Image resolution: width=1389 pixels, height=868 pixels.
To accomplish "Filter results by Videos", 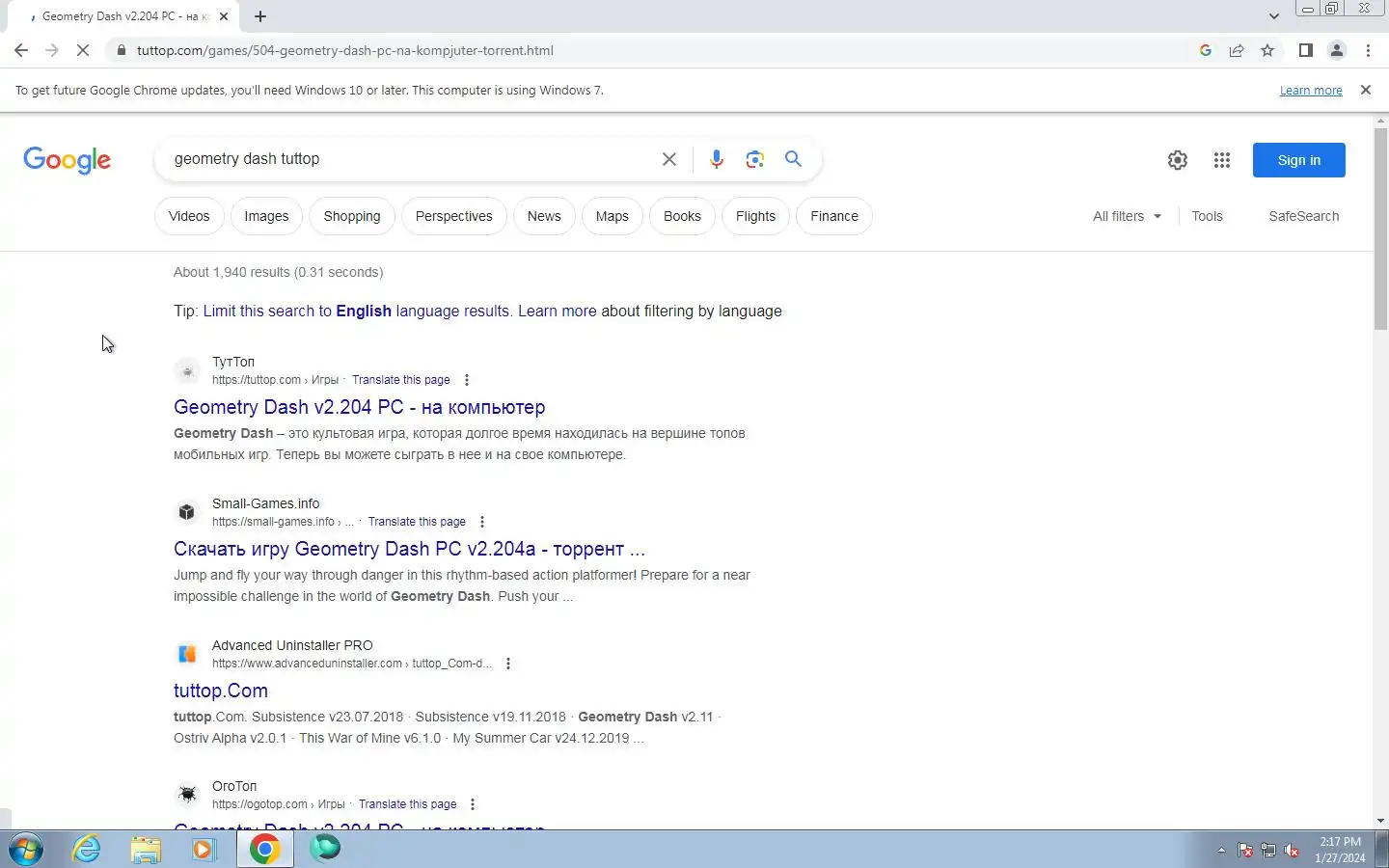I will coord(189,216).
